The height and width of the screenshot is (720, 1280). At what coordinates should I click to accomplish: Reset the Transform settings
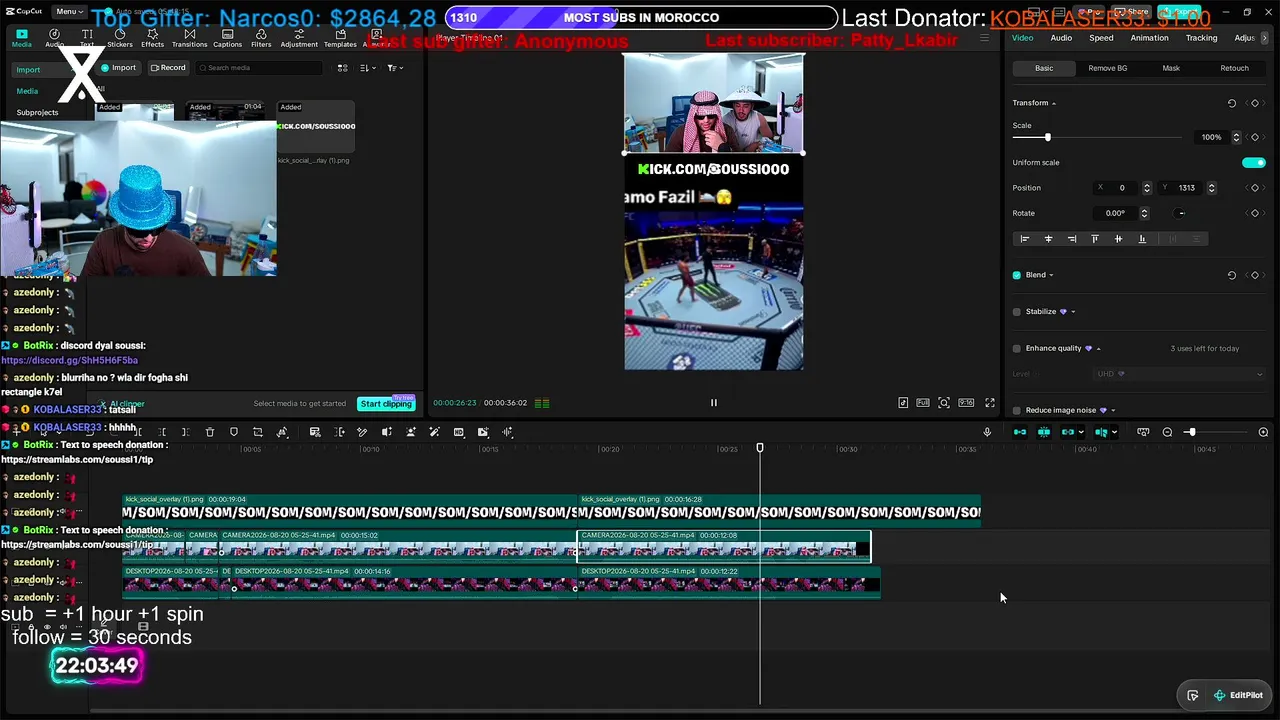1232,103
